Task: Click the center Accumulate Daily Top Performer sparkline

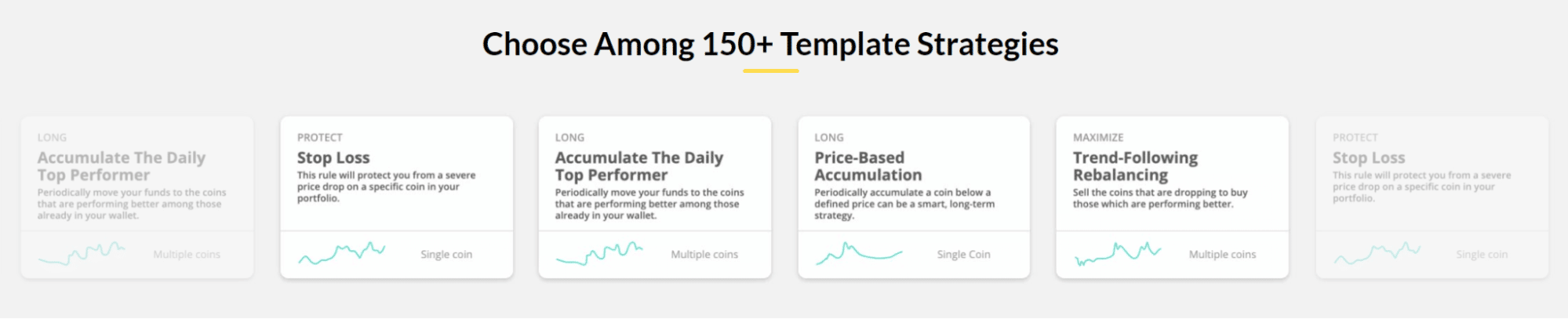Action: (599, 253)
